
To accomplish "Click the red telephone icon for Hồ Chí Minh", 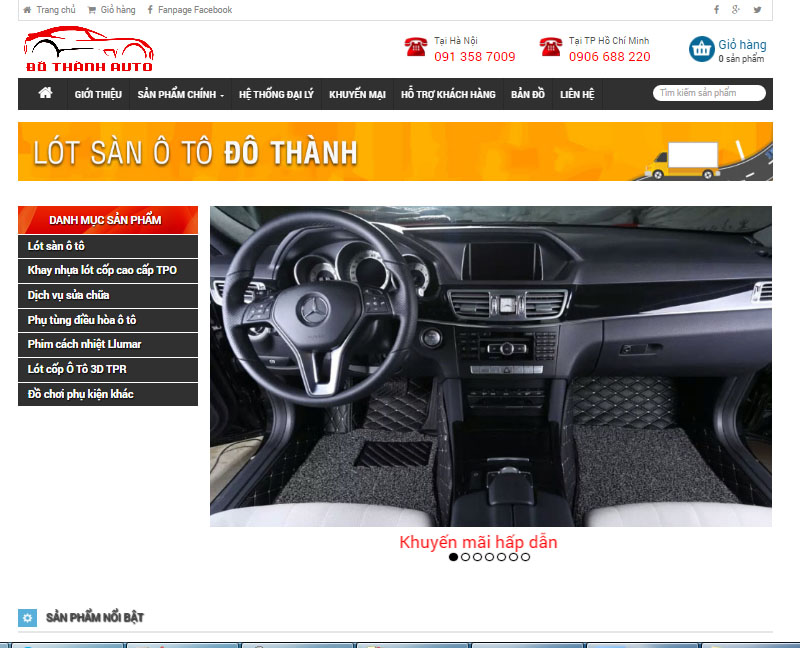I will click(551, 46).
